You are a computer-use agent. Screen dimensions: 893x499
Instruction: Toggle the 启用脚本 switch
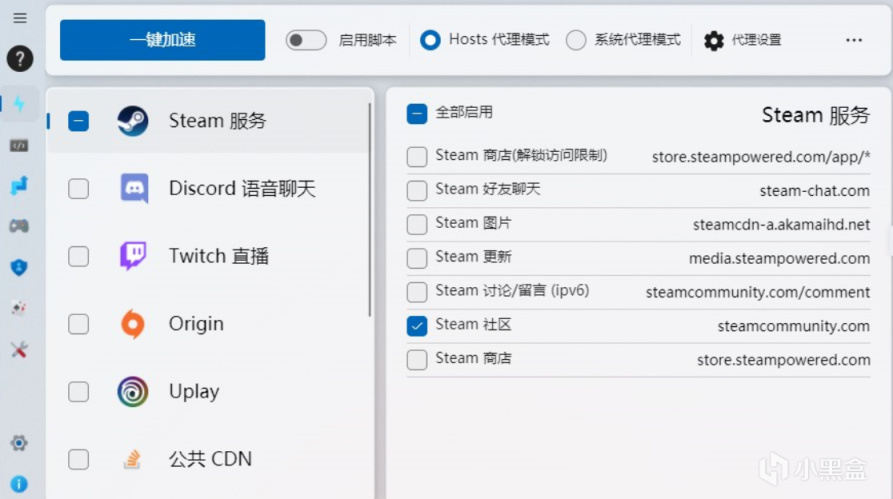tap(306, 40)
